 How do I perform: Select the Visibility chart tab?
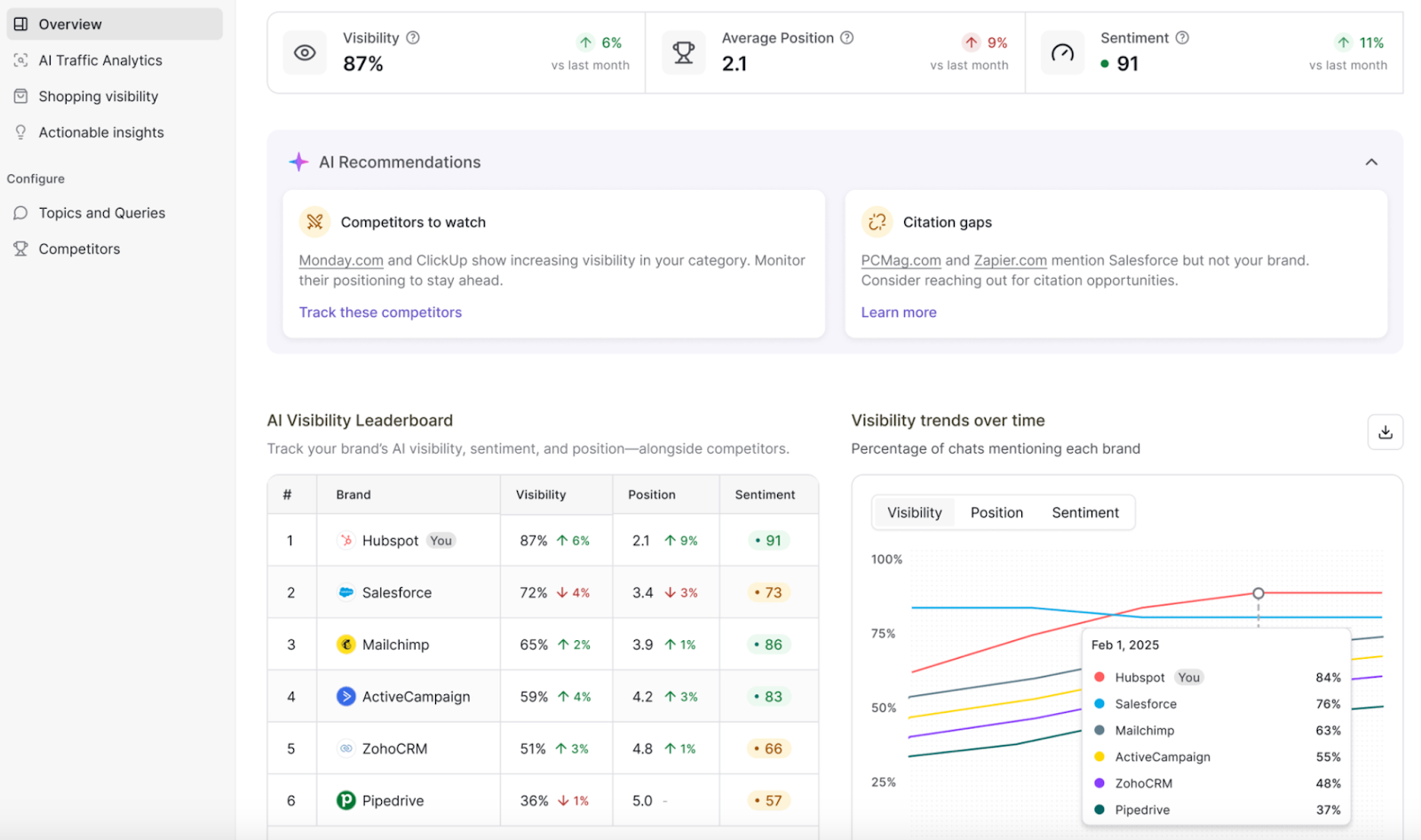914,512
